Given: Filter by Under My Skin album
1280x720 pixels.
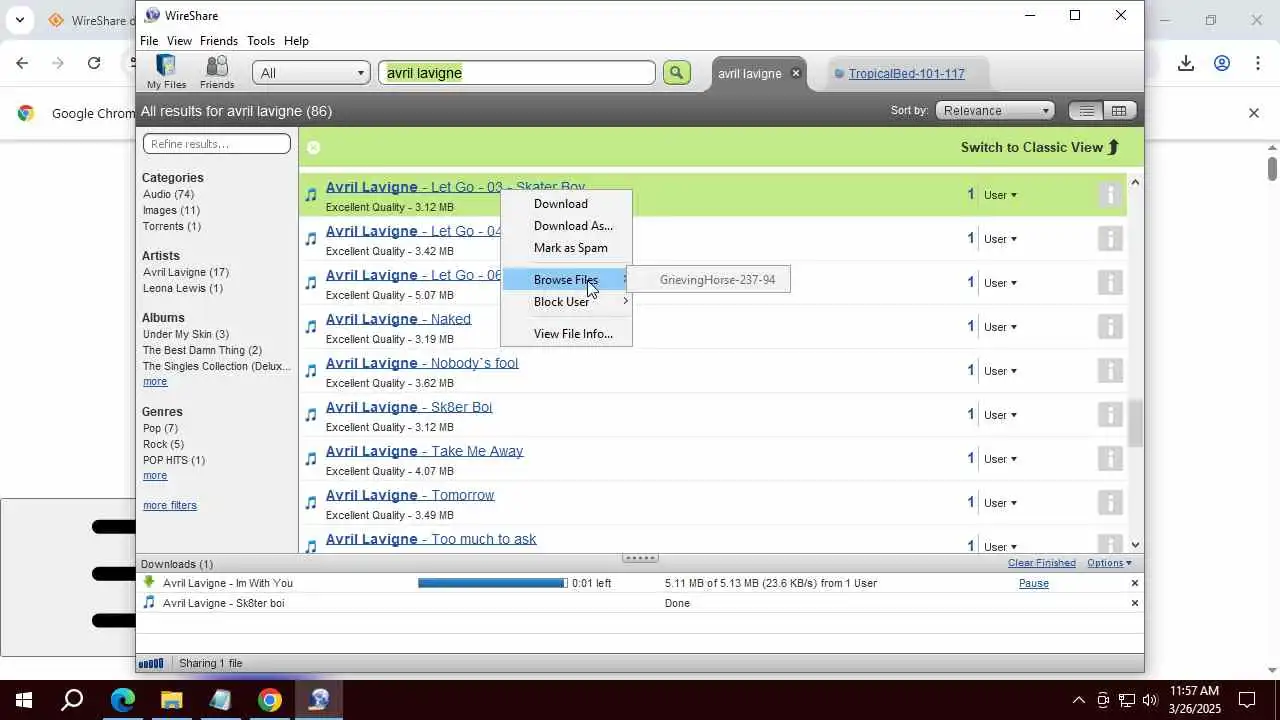Looking at the screenshot, I should pyautogui.click(x=186, y=334).
